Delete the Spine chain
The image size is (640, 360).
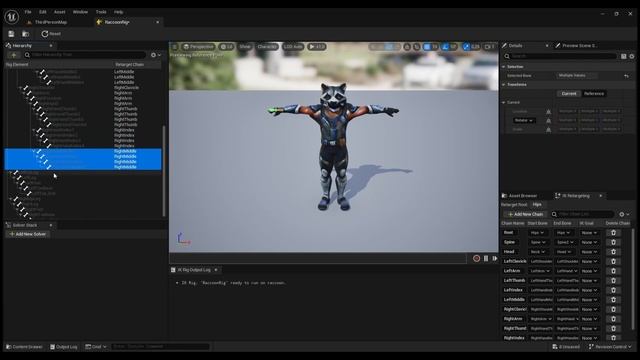coord(613,242)
